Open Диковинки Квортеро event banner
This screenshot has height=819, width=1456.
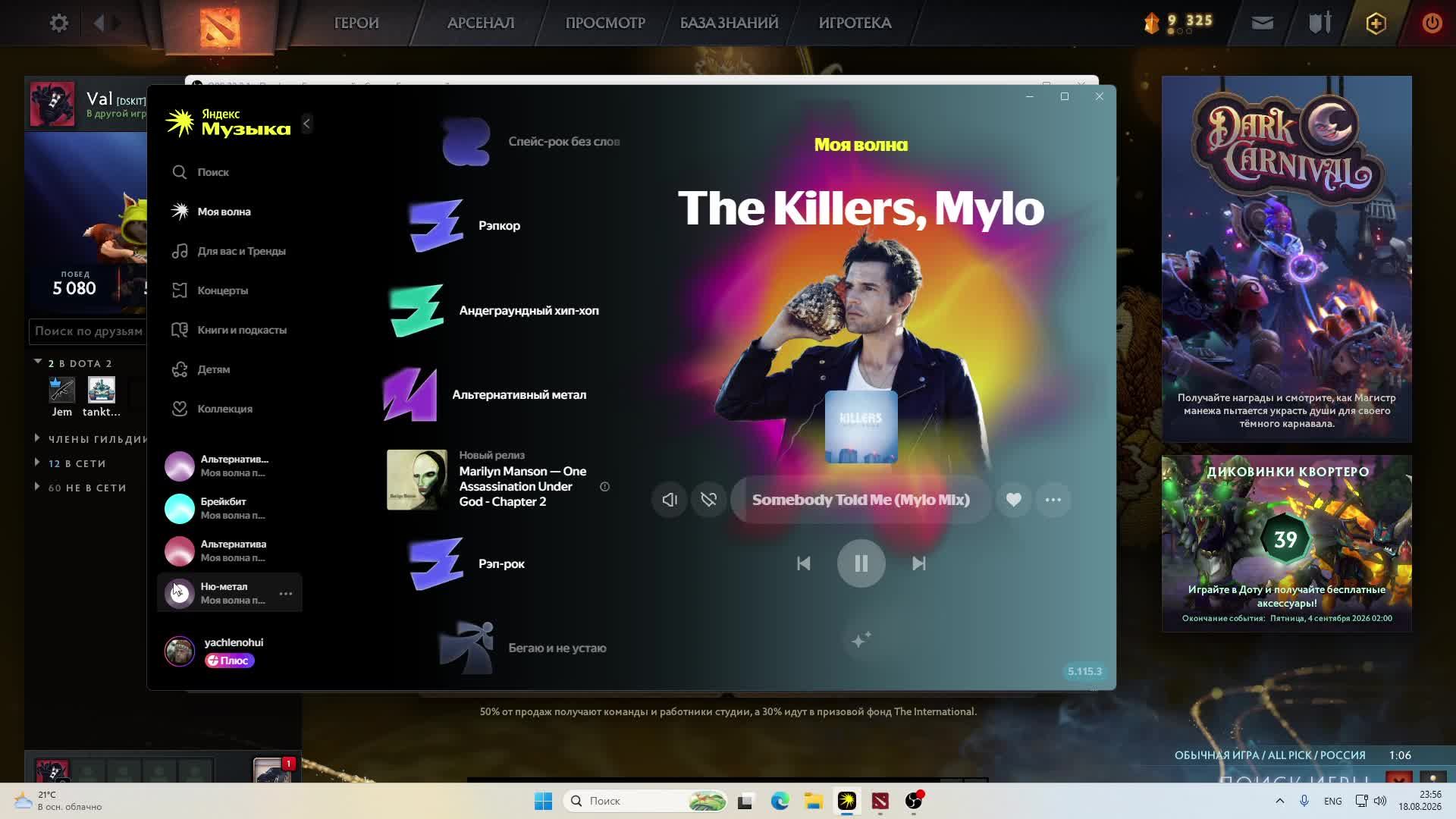click(1287, 543)
